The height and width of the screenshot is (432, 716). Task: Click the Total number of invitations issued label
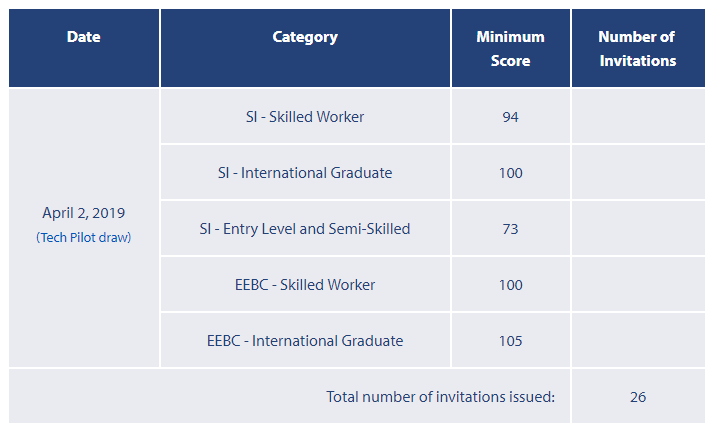[440, 397]
